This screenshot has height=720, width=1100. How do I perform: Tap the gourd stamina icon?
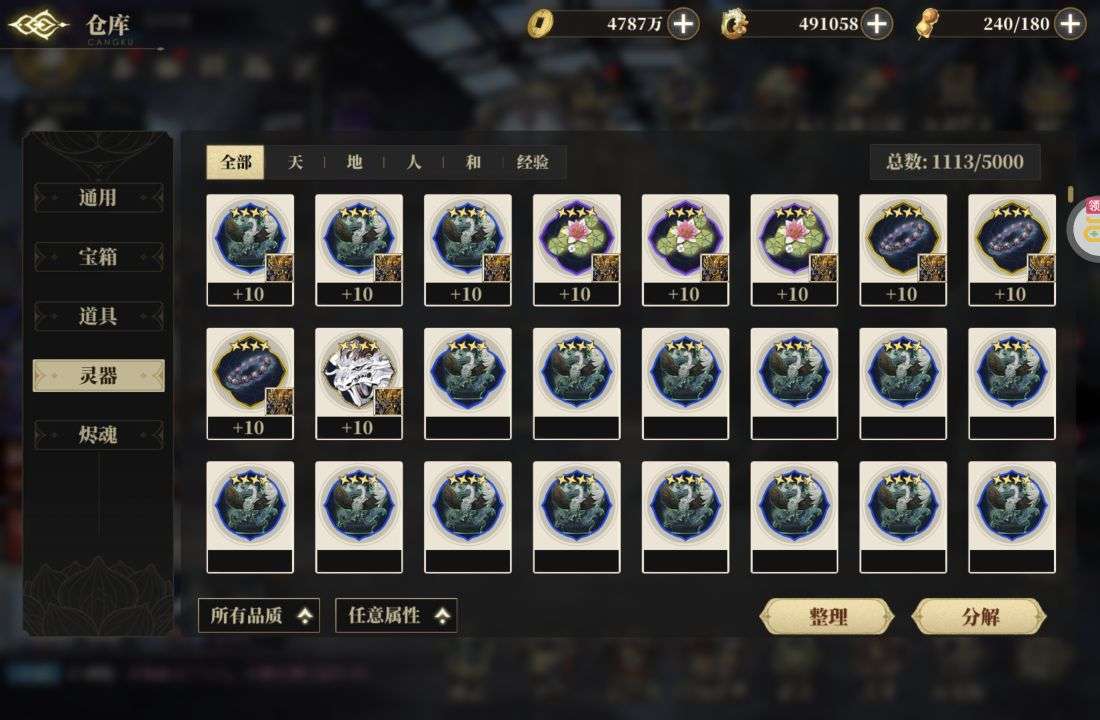[928, 24]
